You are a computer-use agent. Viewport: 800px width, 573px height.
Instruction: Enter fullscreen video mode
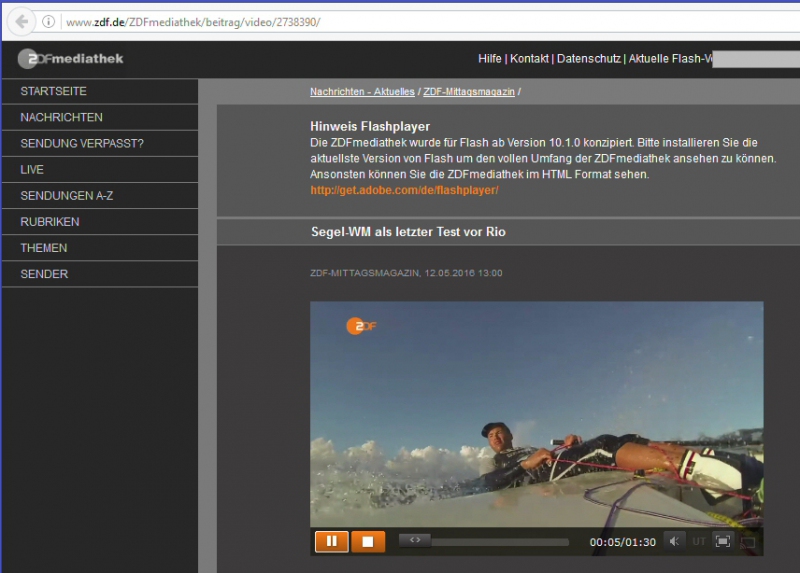[x=723, y=541]
